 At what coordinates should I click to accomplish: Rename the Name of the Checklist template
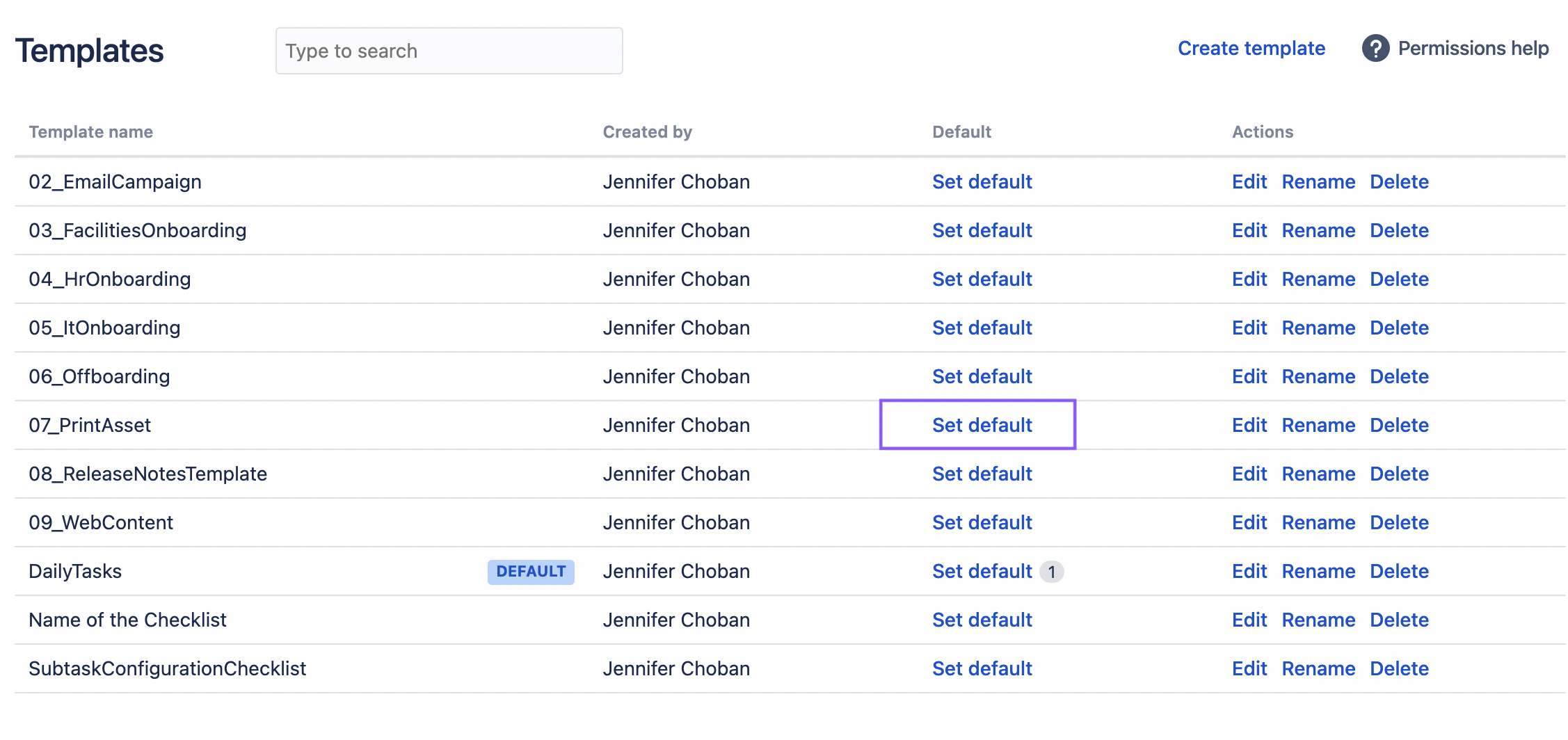pyautogui.click(x=1318, y=620)
